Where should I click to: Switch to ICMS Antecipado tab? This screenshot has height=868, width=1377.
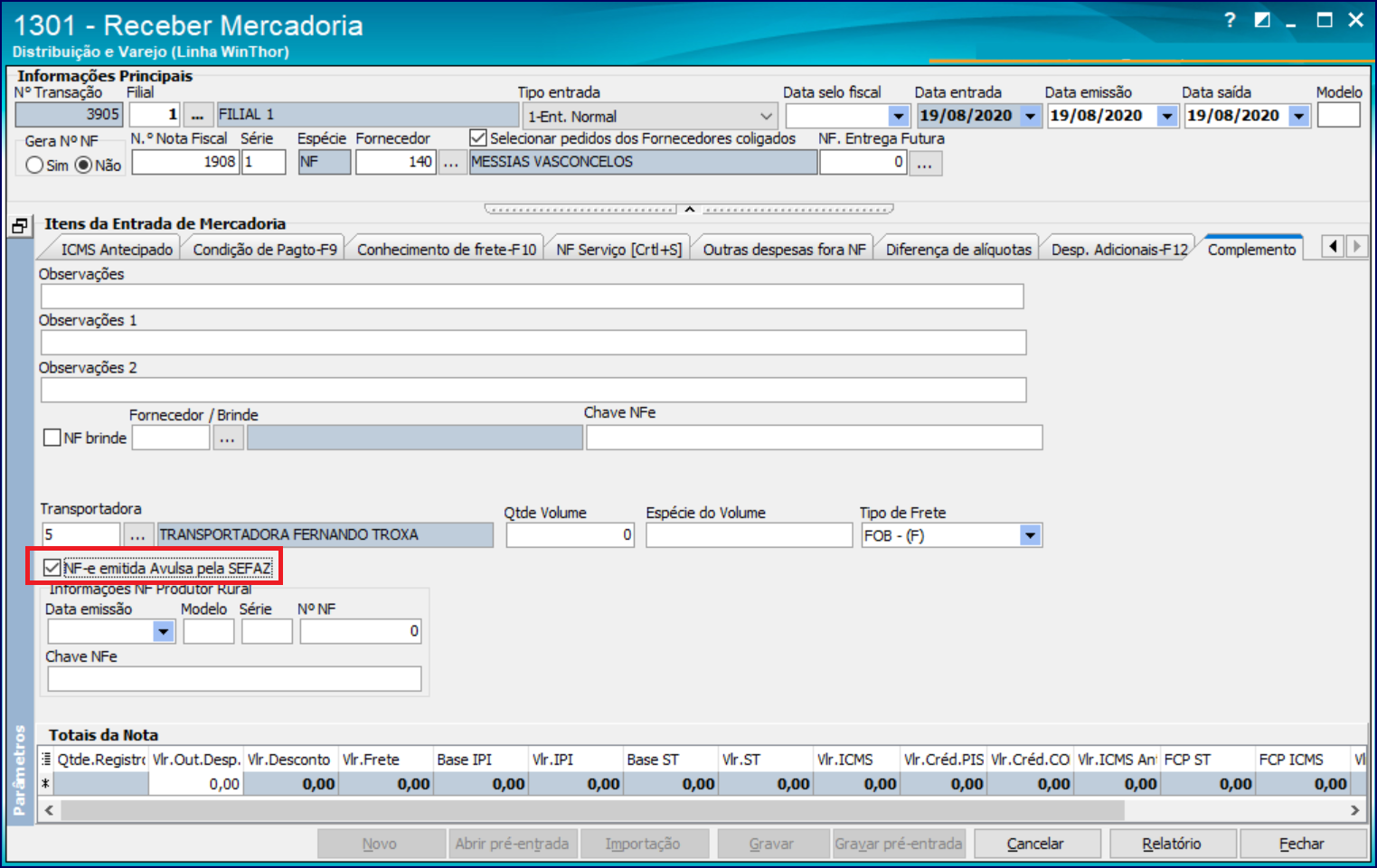pyautogui.click(x=117, y=250)
